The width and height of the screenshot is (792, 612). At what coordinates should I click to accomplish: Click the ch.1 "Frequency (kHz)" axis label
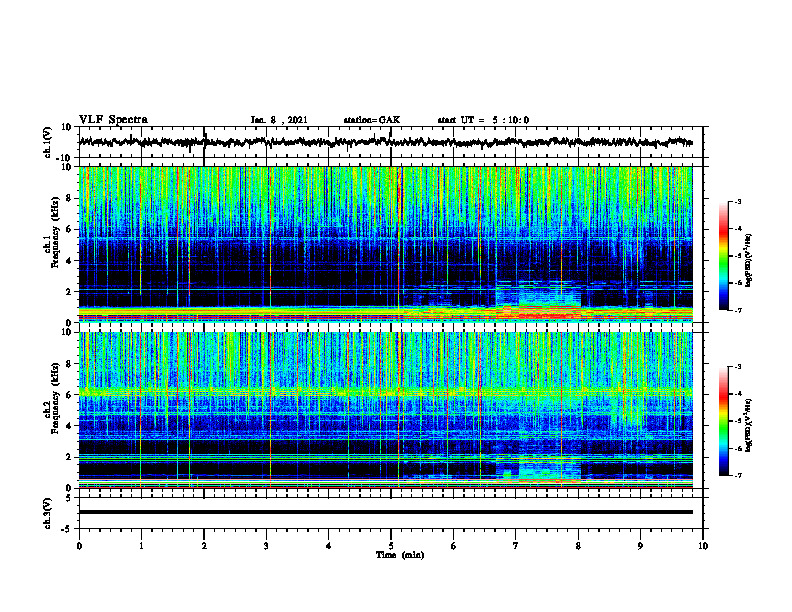tap(55, 233)
